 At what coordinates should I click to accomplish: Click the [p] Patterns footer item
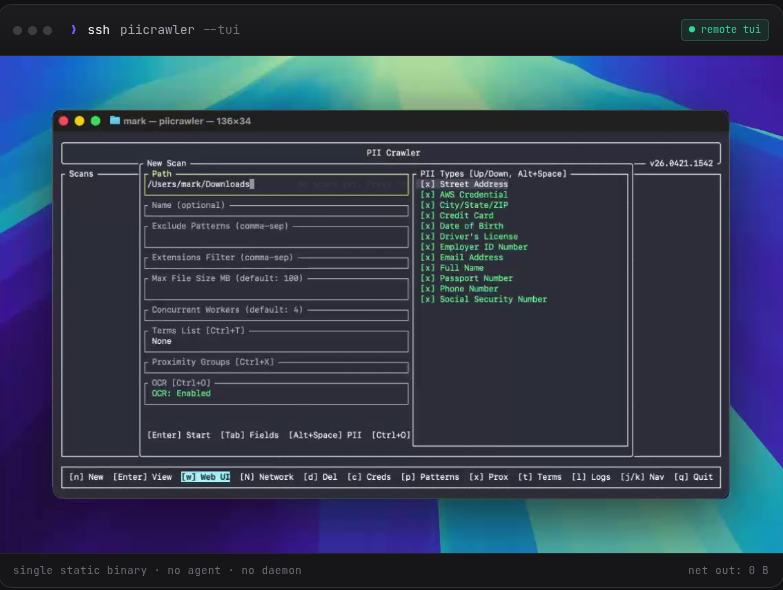point(430,477)
